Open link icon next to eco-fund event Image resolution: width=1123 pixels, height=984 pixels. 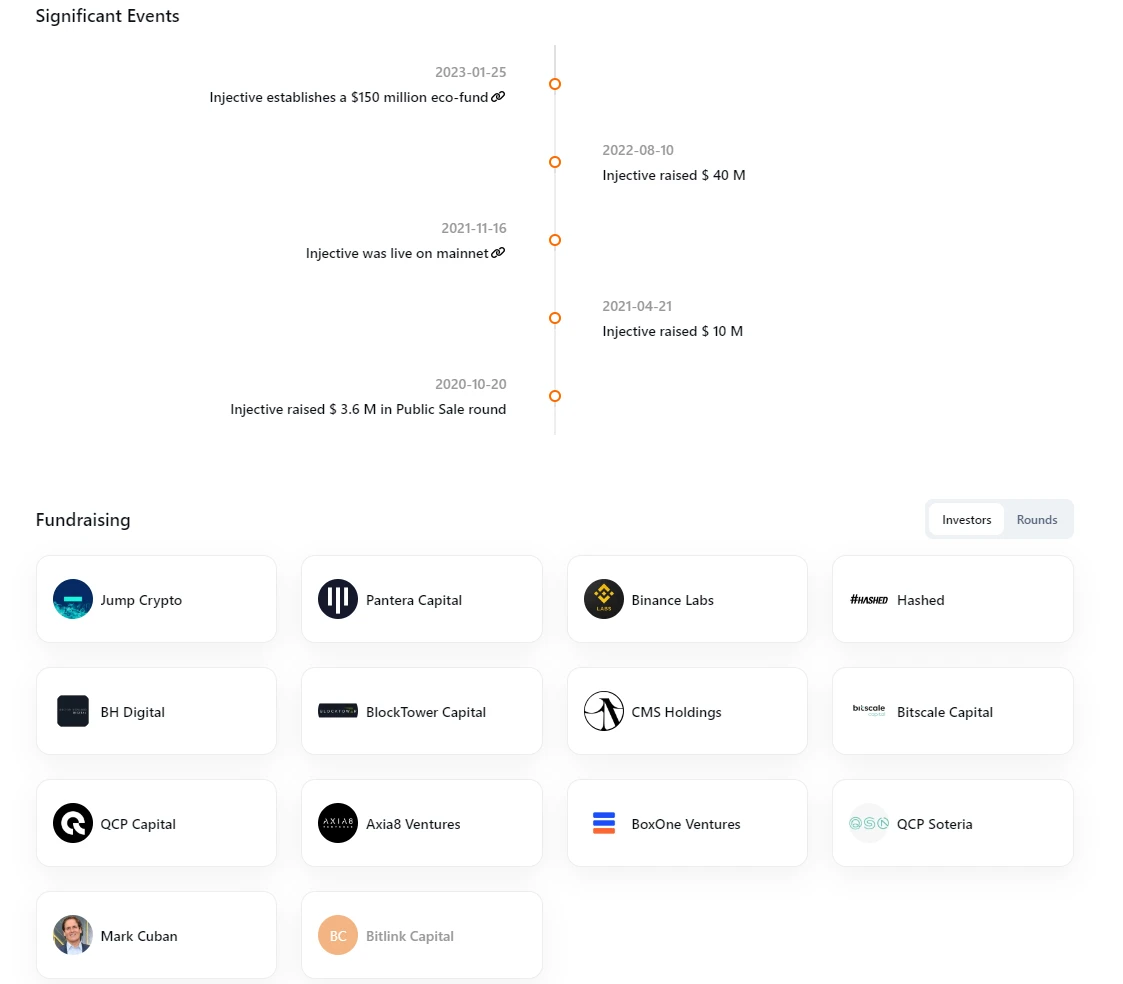coord(498,97)
